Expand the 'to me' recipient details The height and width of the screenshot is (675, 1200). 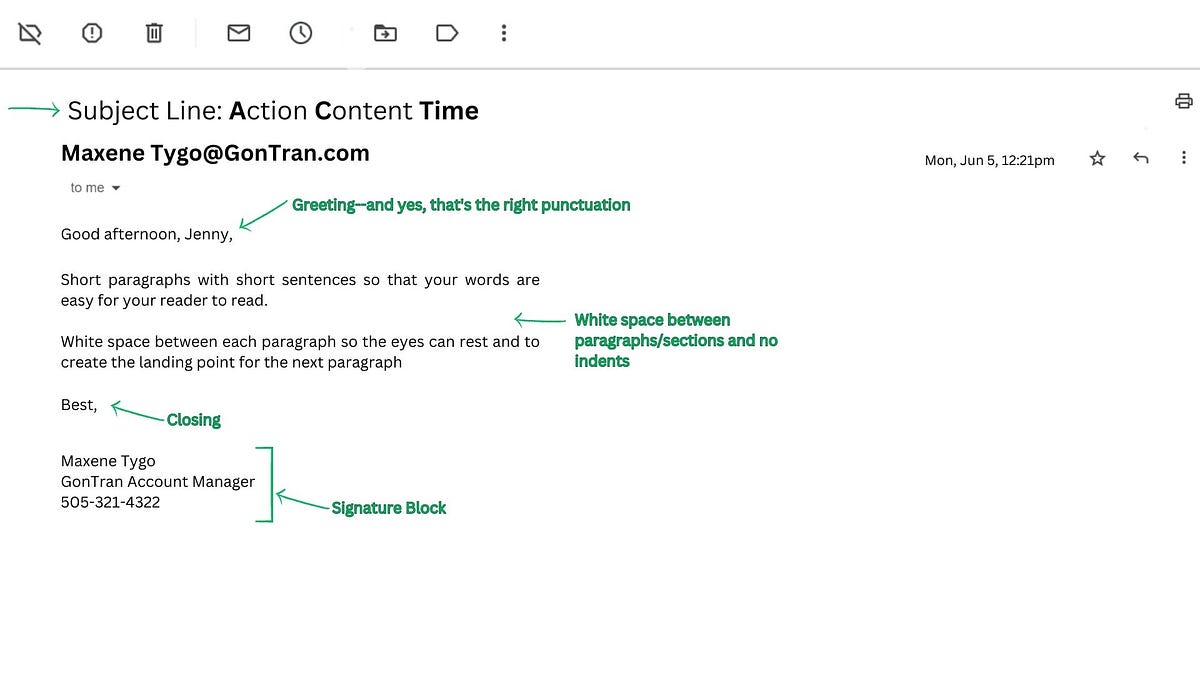(94, 187)
